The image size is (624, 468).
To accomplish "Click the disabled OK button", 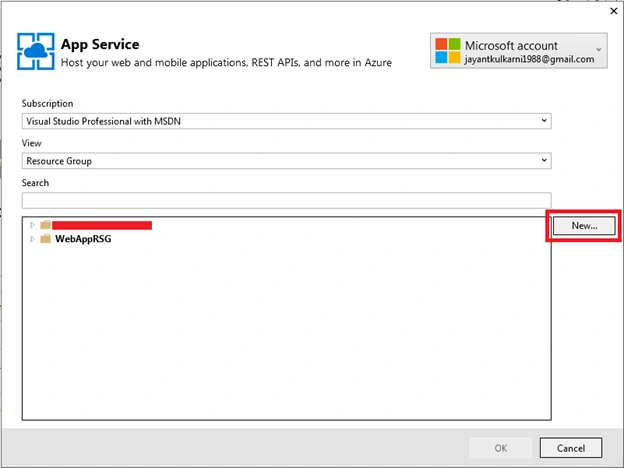I will 501,448.
